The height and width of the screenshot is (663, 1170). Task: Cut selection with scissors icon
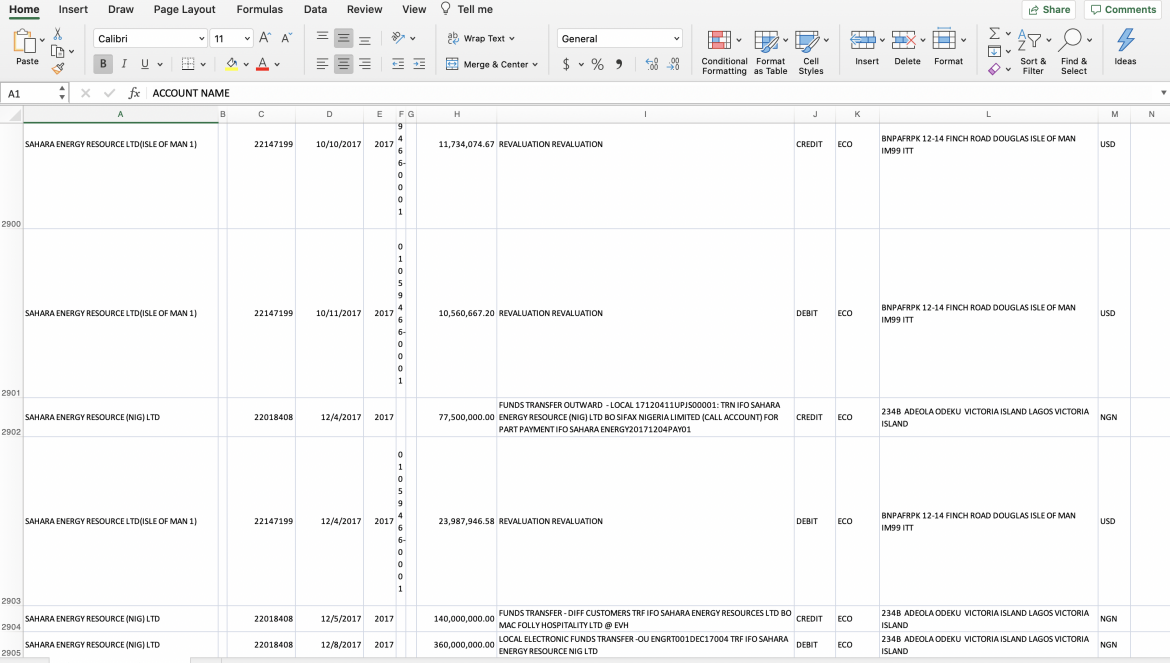57,34
